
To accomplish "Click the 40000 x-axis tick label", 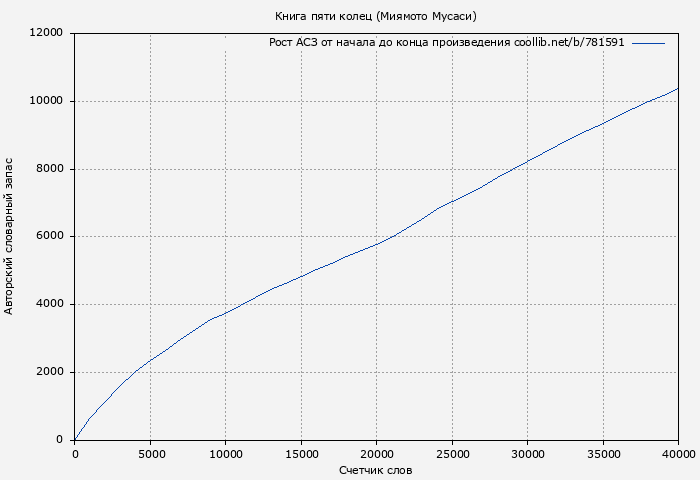I will click(x=678, y=453).
